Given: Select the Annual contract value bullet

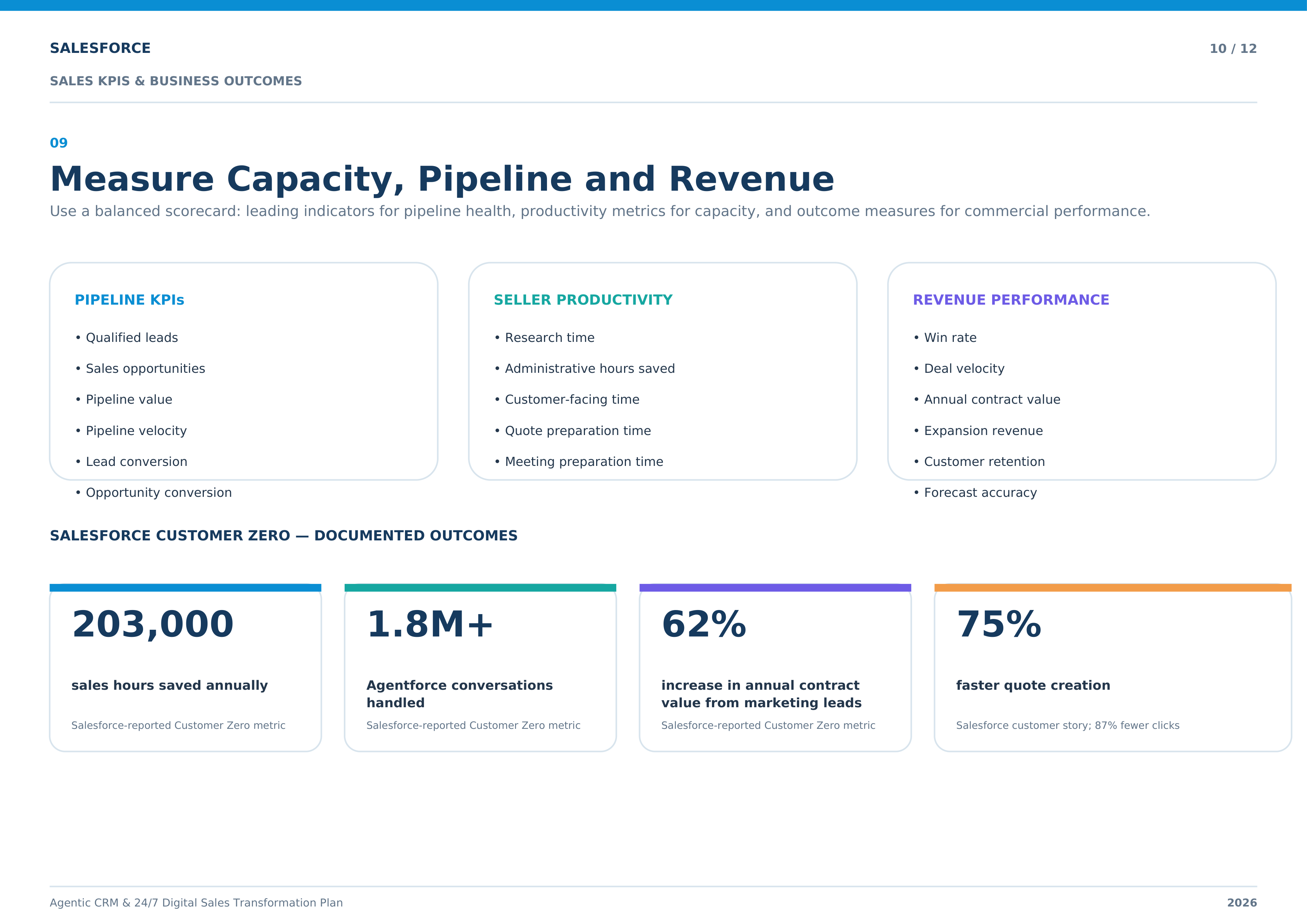Looking at the screenshot, I should (987, 399).
